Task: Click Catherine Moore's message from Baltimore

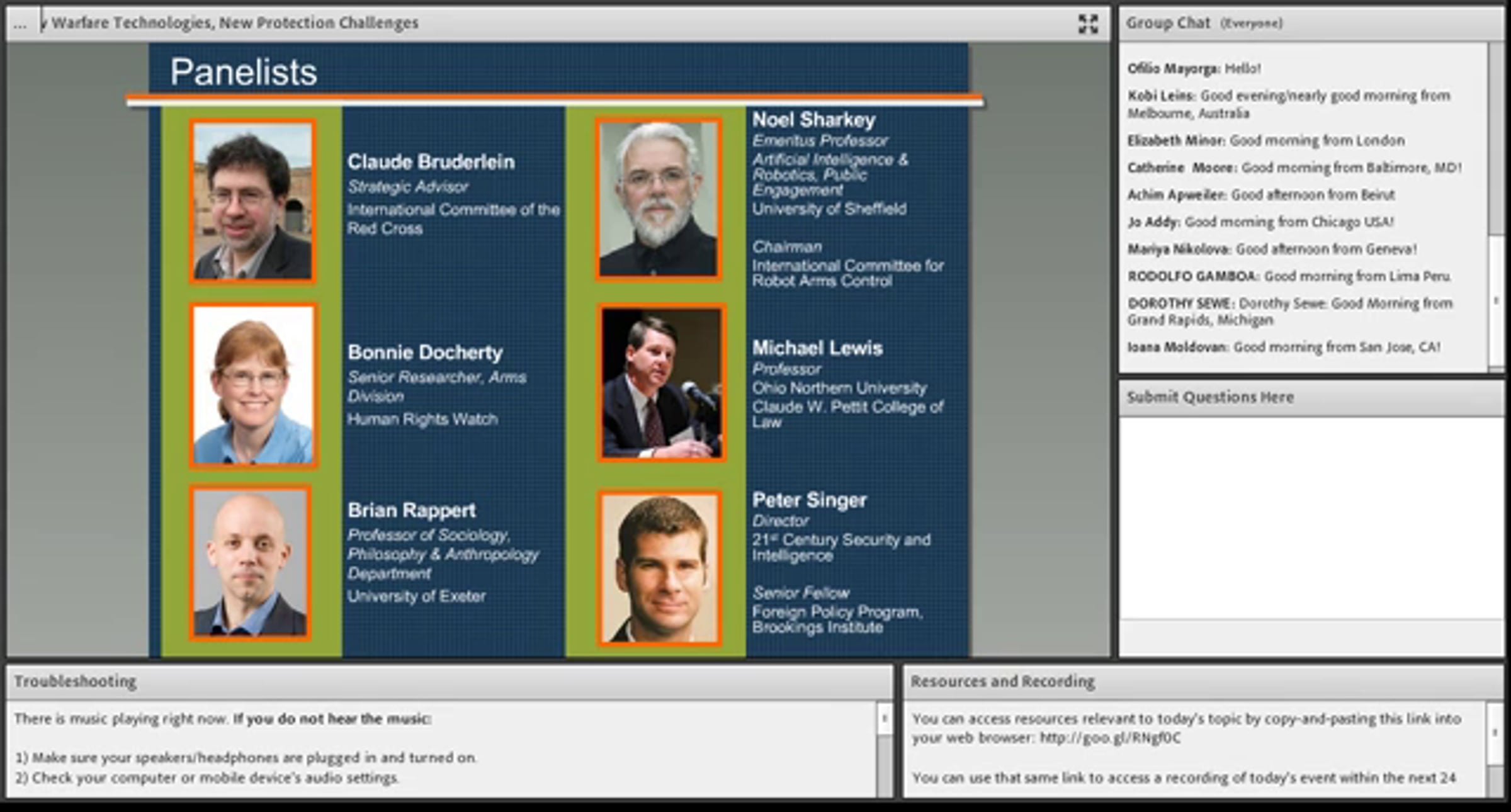Action: tap(1294, 168)
